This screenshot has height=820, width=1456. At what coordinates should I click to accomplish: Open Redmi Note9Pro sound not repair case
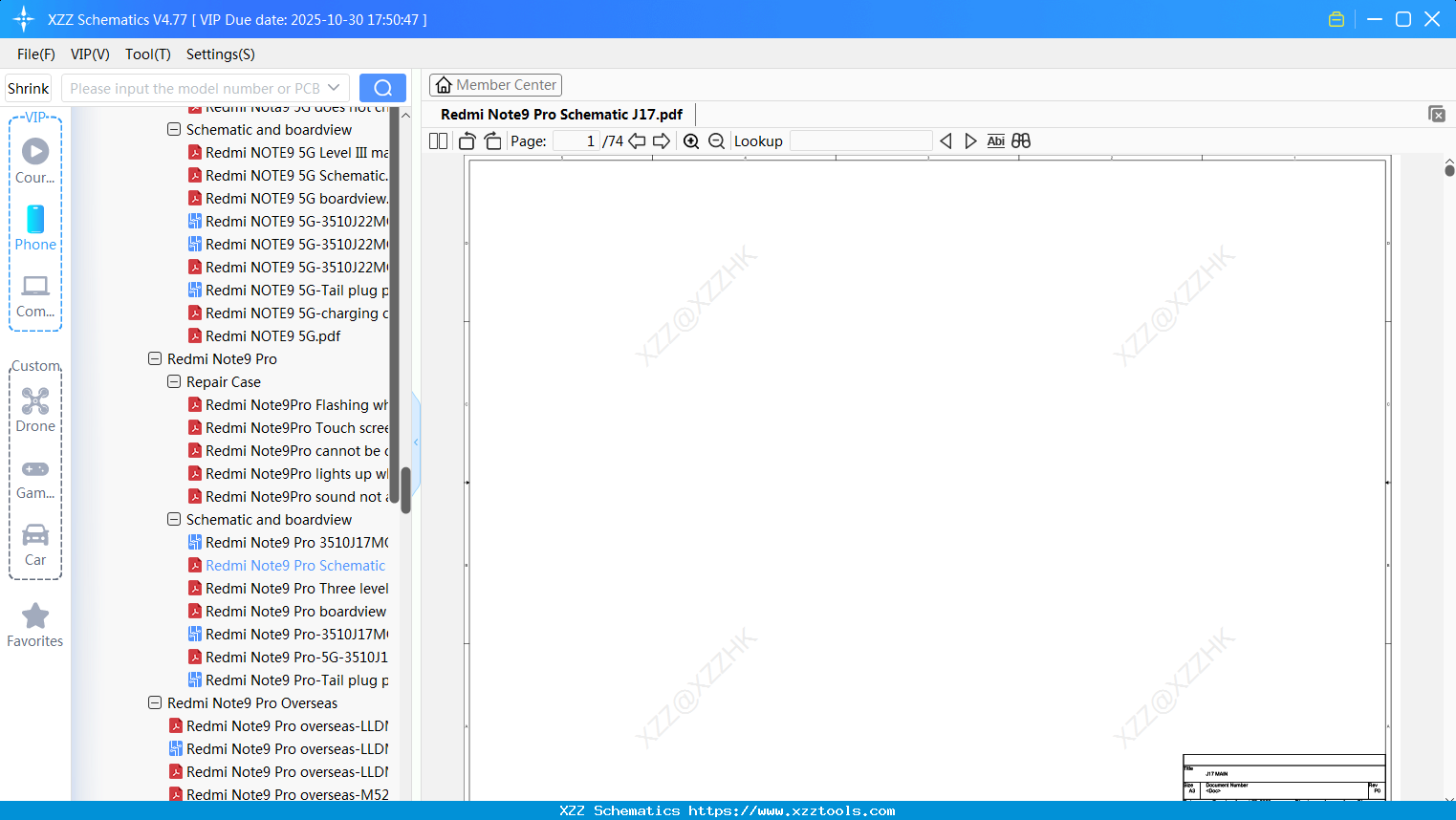[x=289, y=497]
